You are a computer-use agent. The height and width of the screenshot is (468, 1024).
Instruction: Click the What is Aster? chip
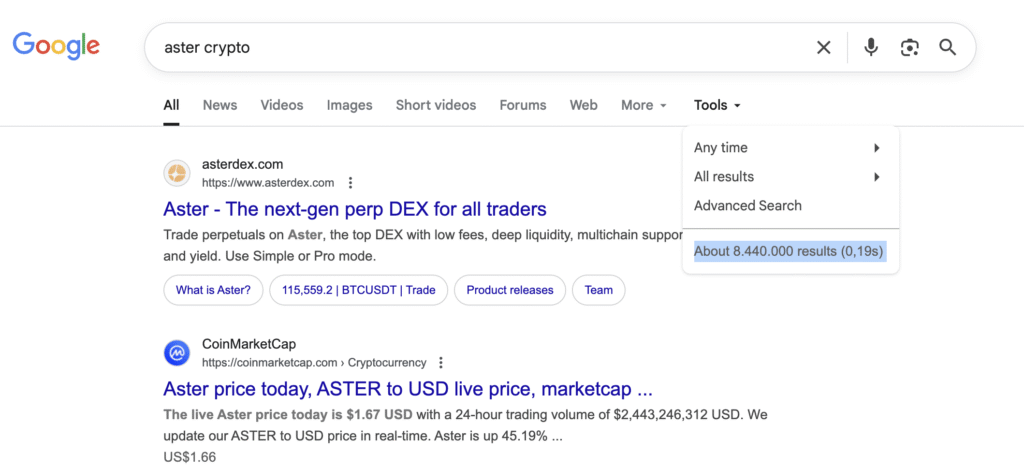click(214, 290)
